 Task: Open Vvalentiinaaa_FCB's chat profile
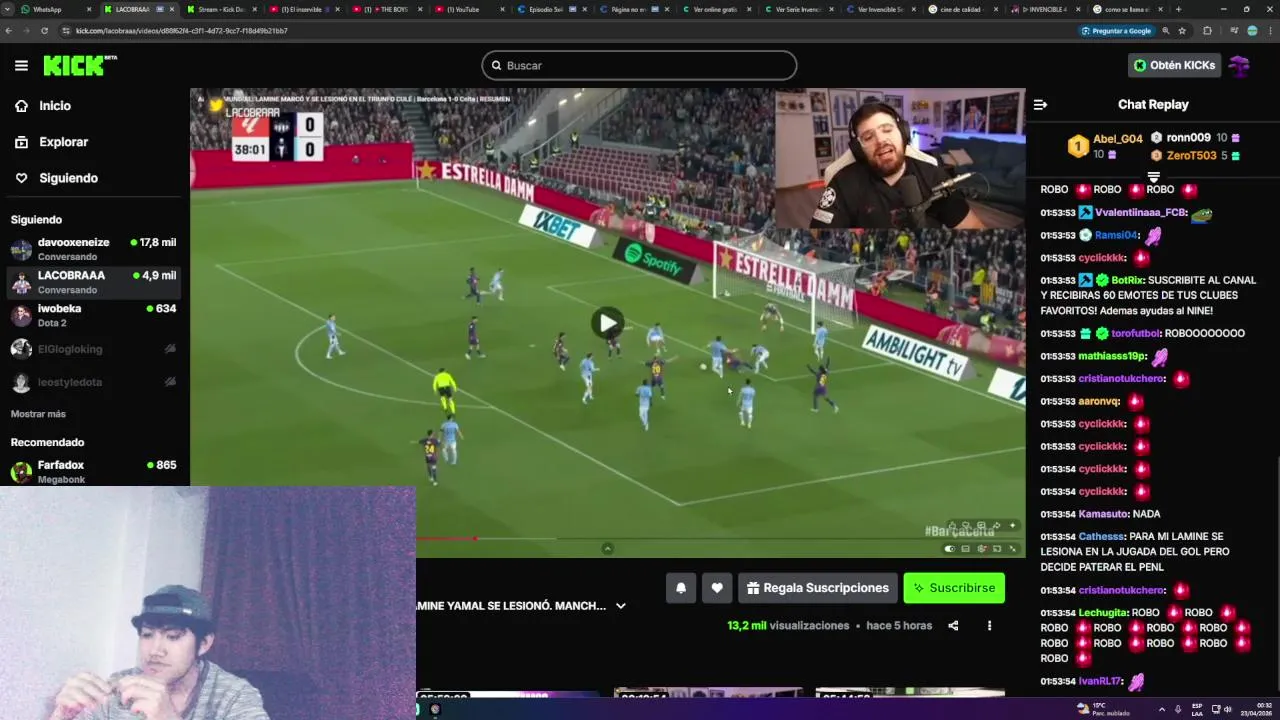point(1140,213)
